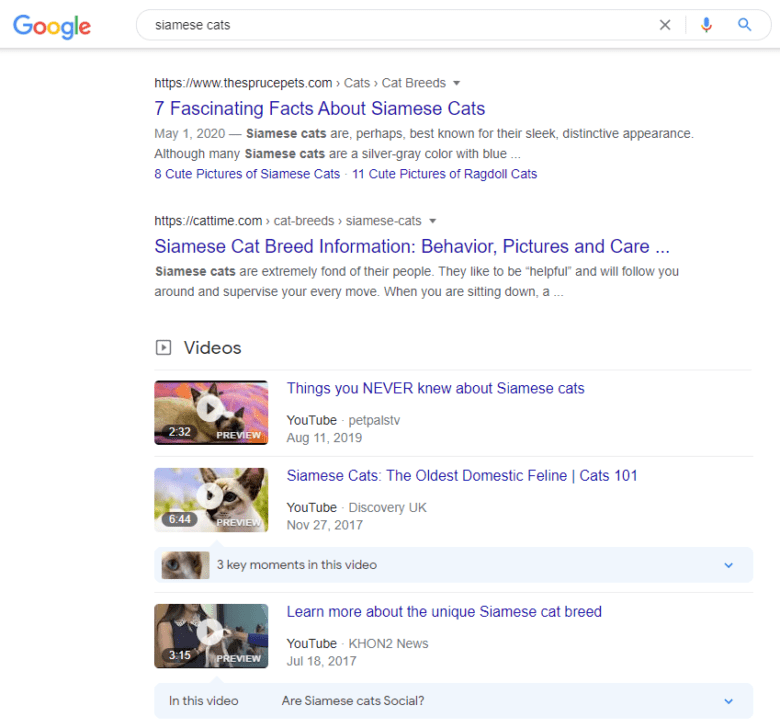This screenshot has width=780, height=728.
Task: Click the Are Siamese cats Social? text
Action: 353,701
